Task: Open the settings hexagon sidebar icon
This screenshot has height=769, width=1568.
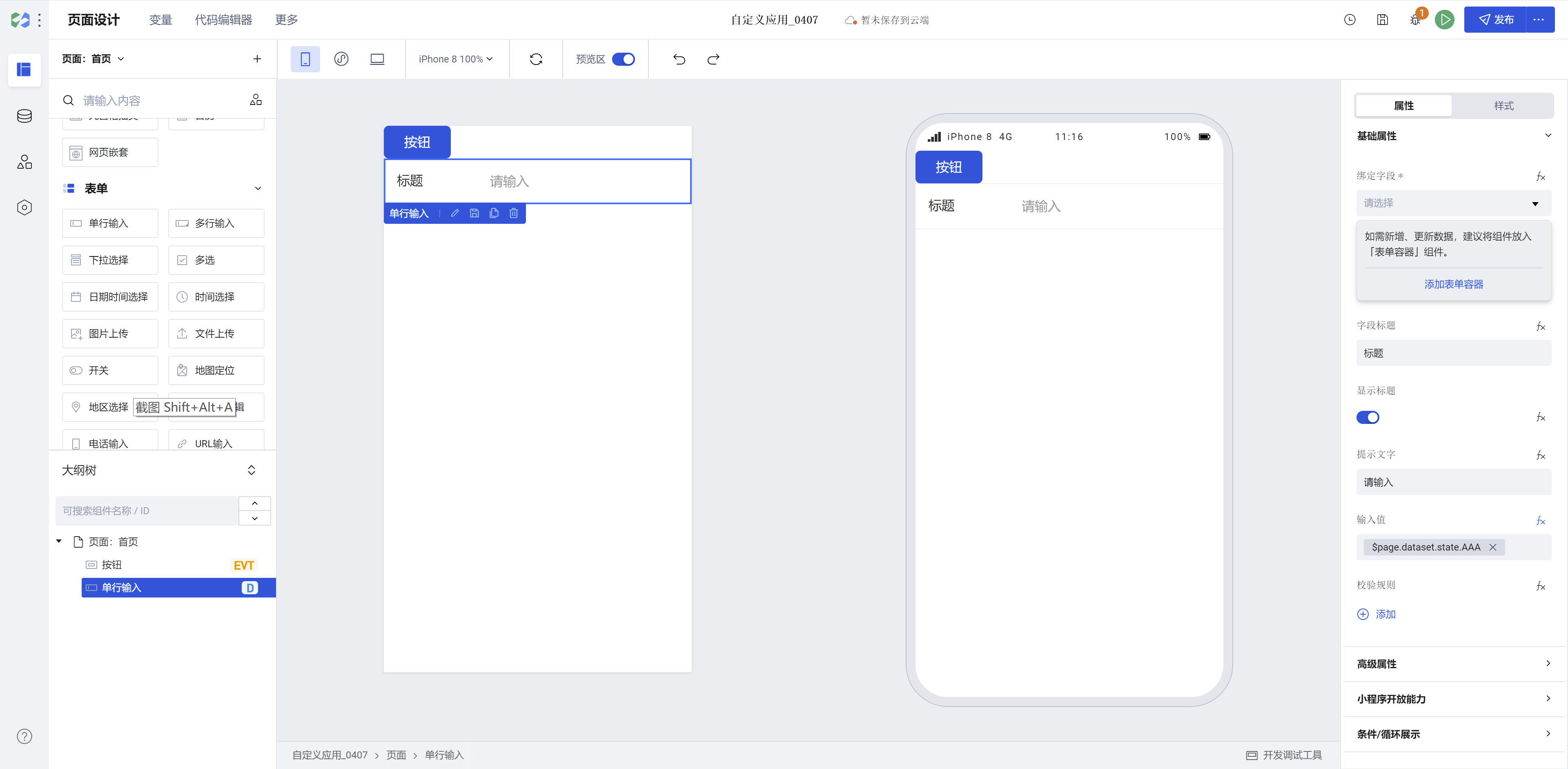Action: 24,207
